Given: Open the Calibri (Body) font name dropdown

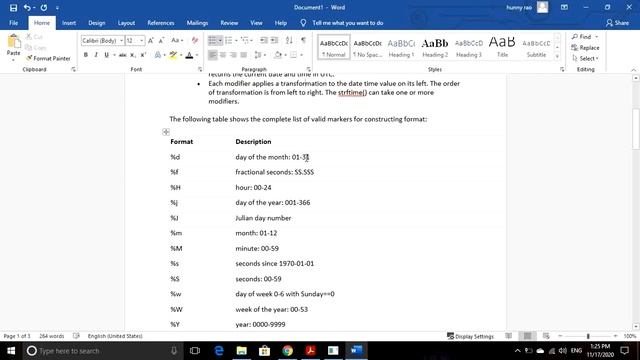Looking at the screenshot, I should 121,41.
